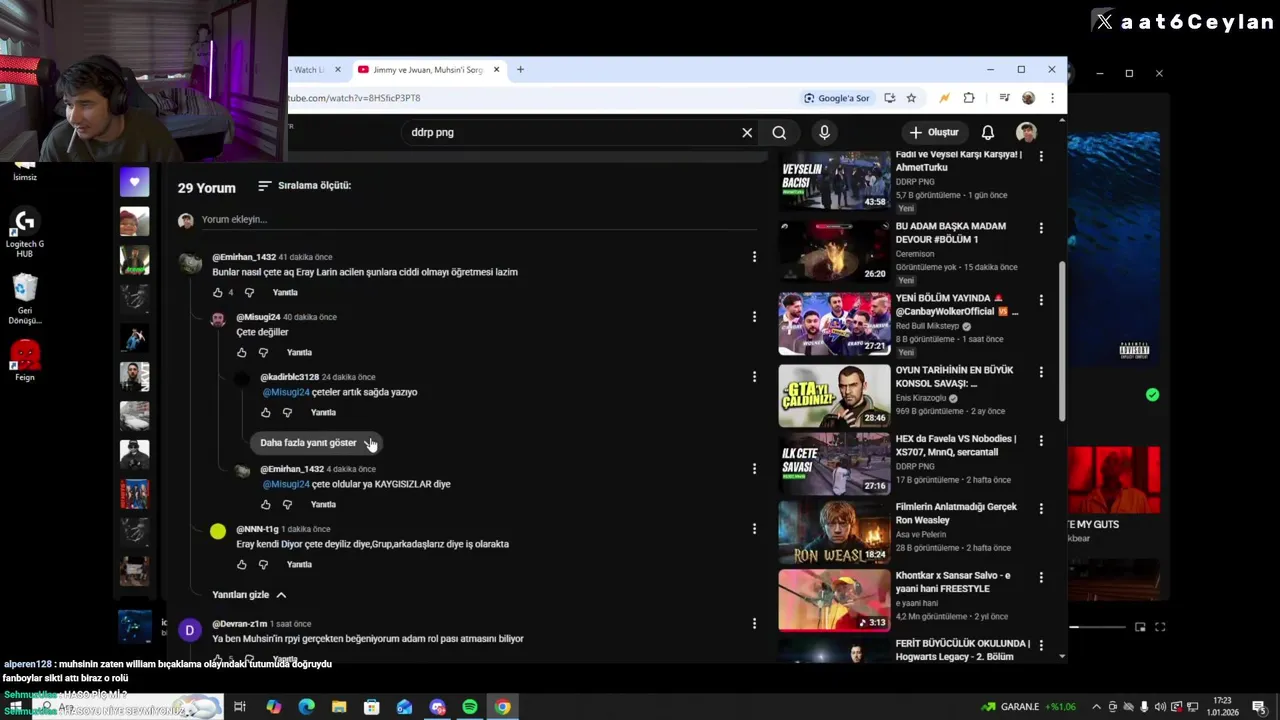Click the @Misugi24 mention in kadirblc3128's reply
The height and width of the screenshot is (720, 1280).
click(x=286, y=392)
